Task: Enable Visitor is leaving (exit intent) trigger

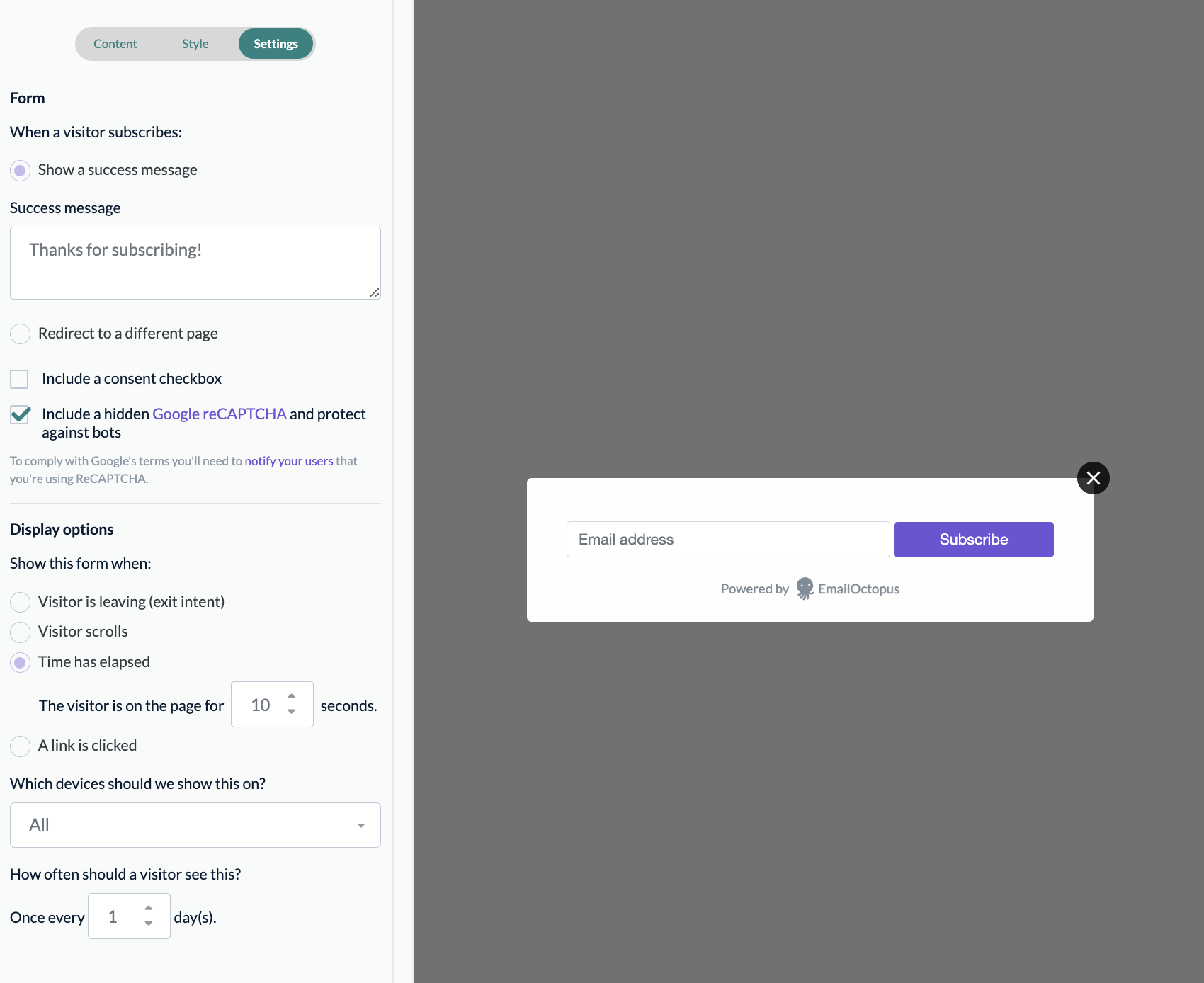Action: coord(20,602)
